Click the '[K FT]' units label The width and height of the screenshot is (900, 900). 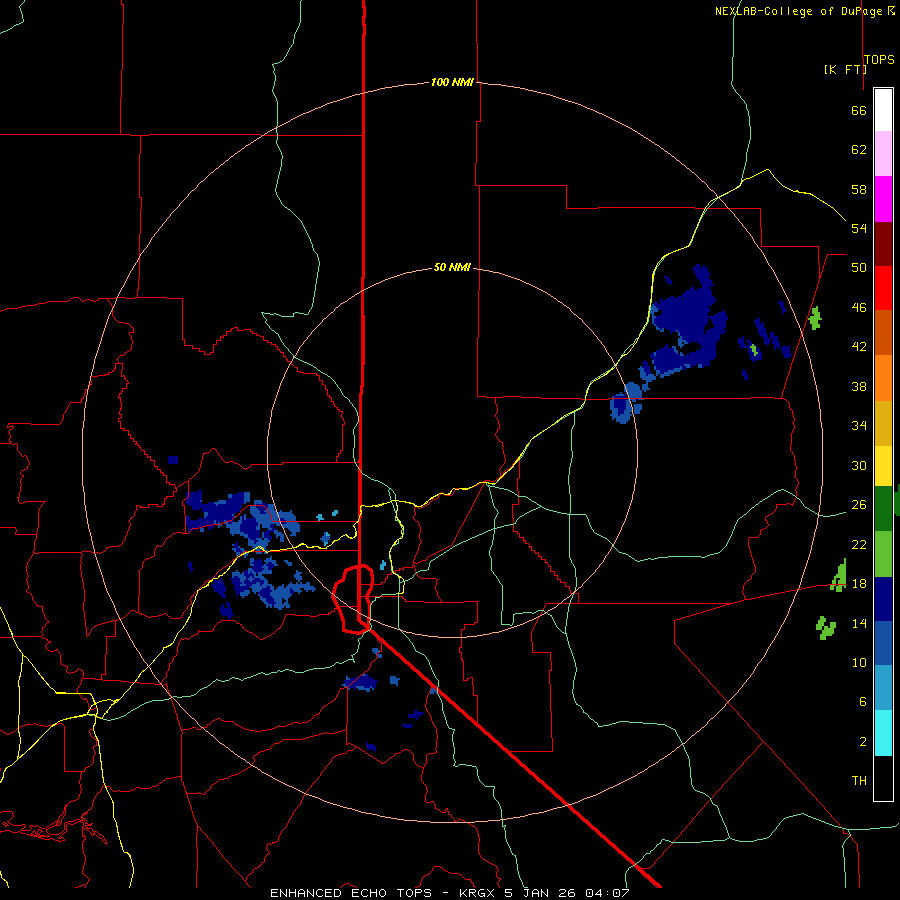845,69
